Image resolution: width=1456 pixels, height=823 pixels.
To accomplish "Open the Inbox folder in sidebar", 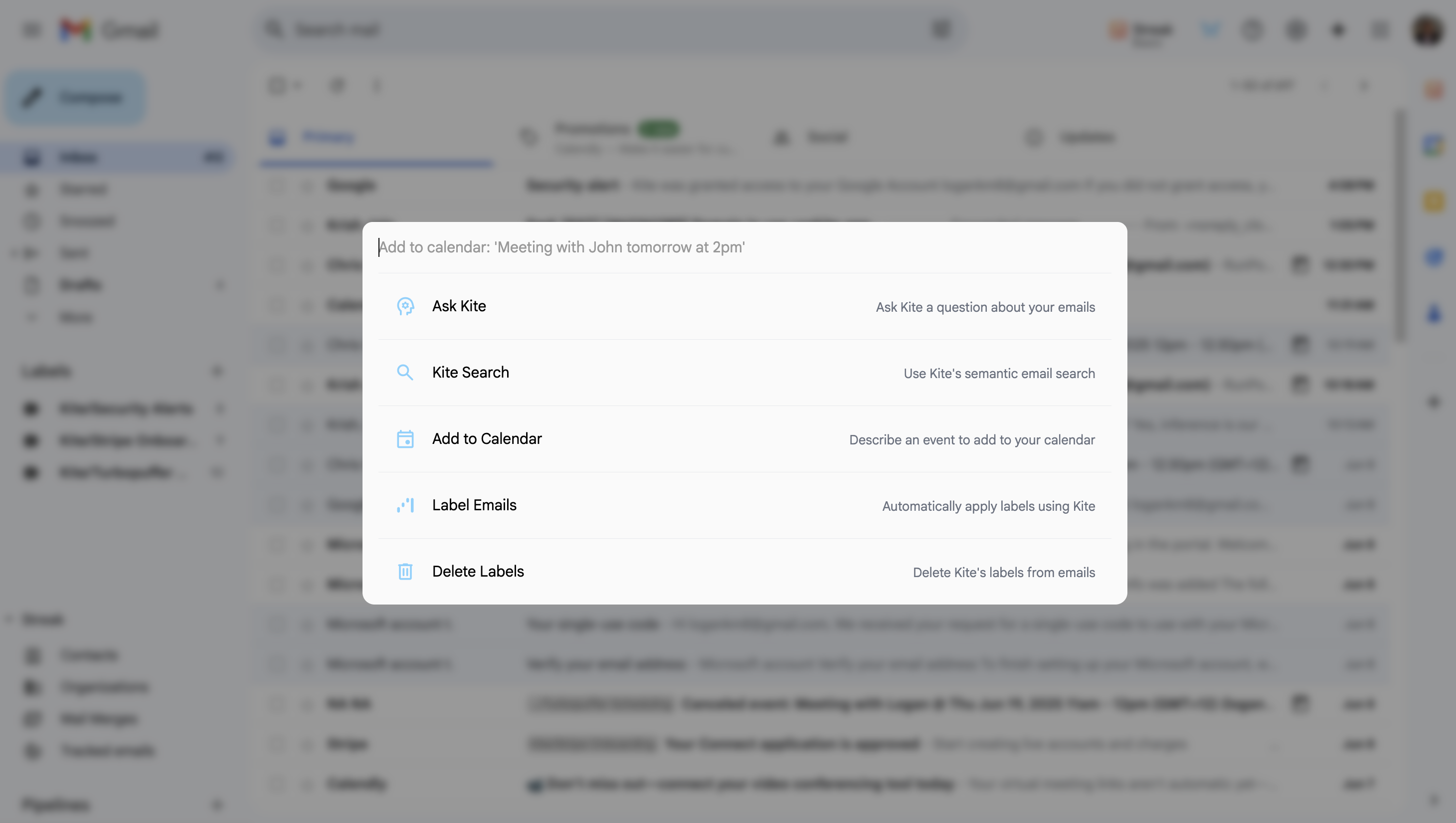I will 116,157.
